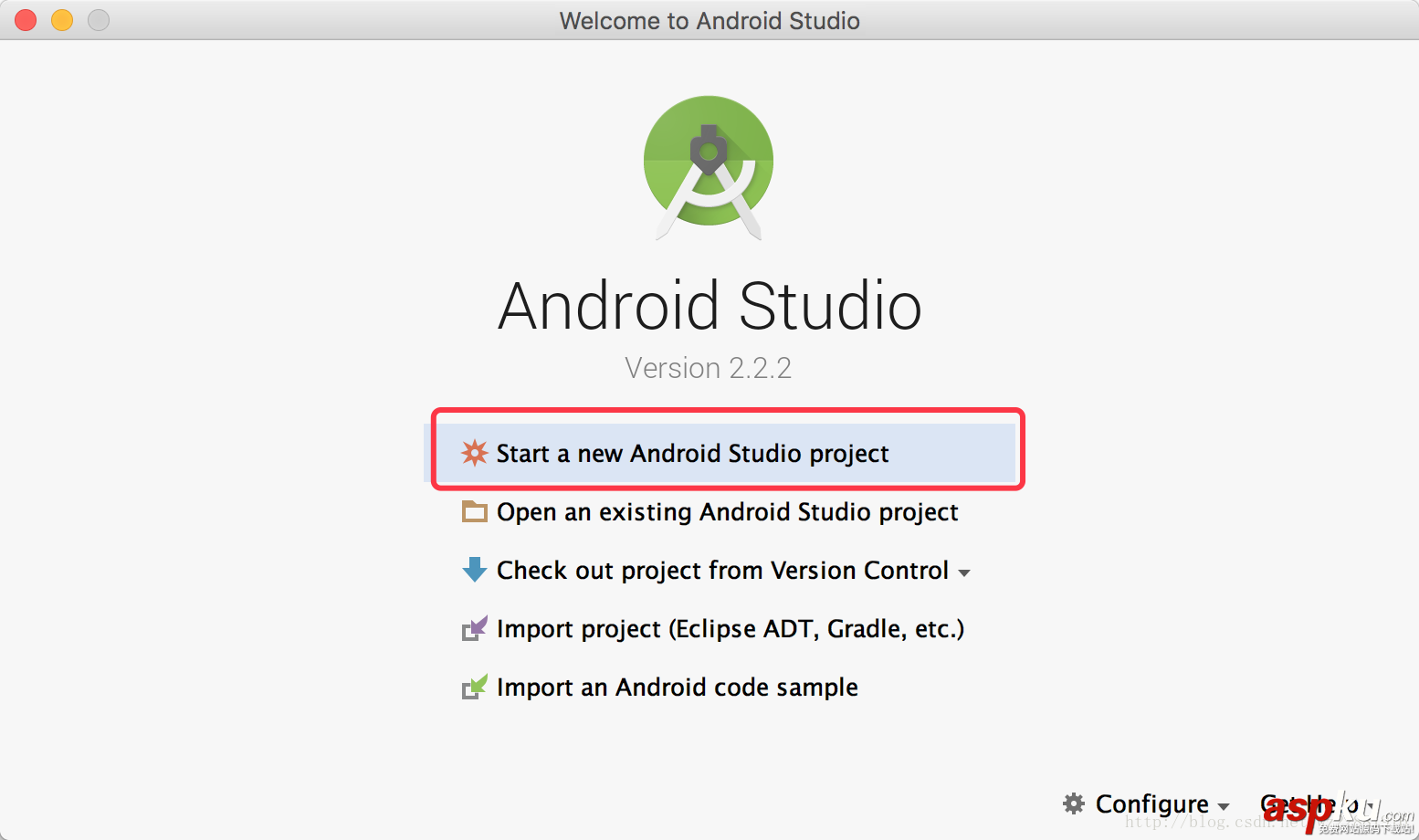Click the Configure gear icon
Image resolution: width=1419 pixels, height=840 pixels.
point(1076,803)
